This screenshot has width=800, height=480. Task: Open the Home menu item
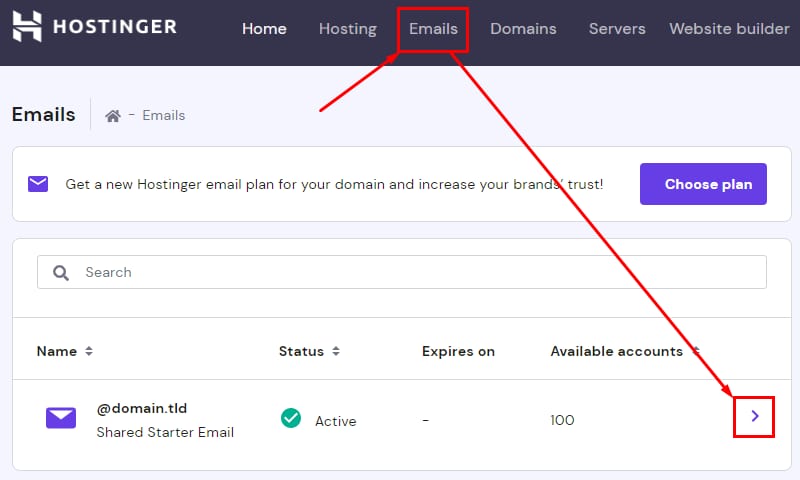tap(264, 29)
